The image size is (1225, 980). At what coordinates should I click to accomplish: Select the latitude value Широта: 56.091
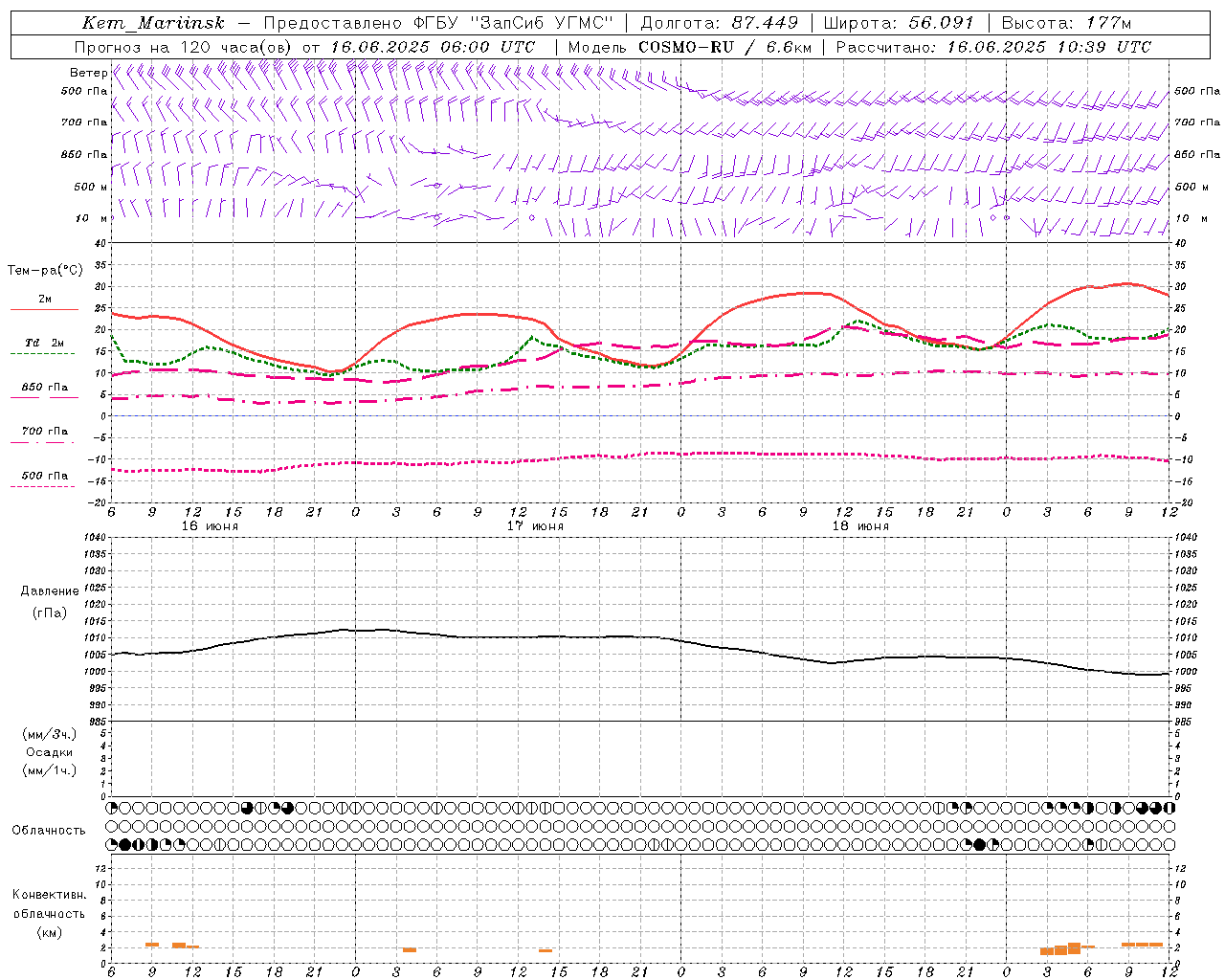(x=899, y=23)
